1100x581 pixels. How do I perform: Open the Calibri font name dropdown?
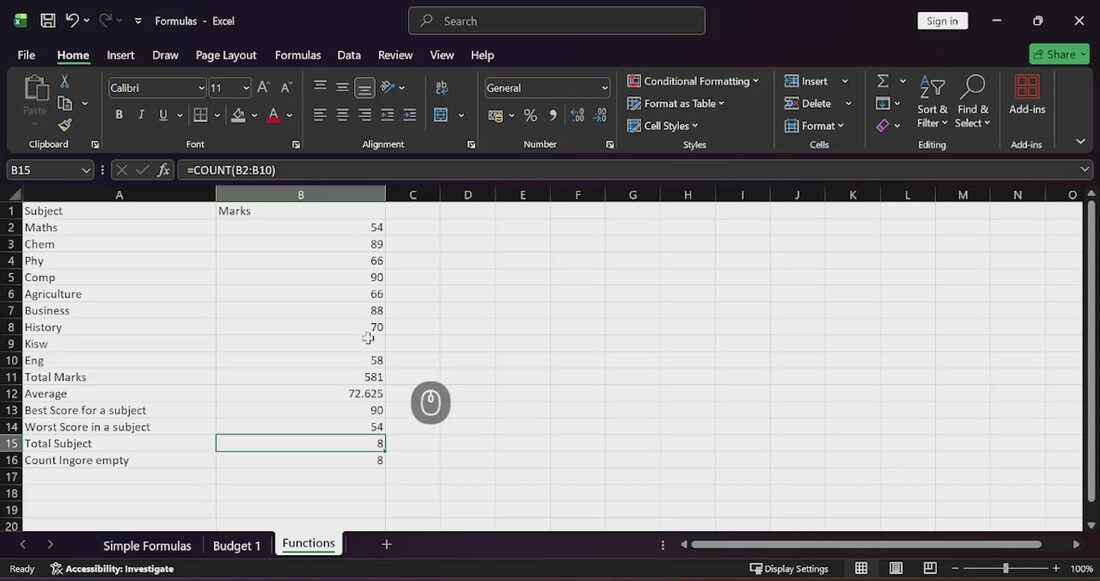click(x=201, y=88)
